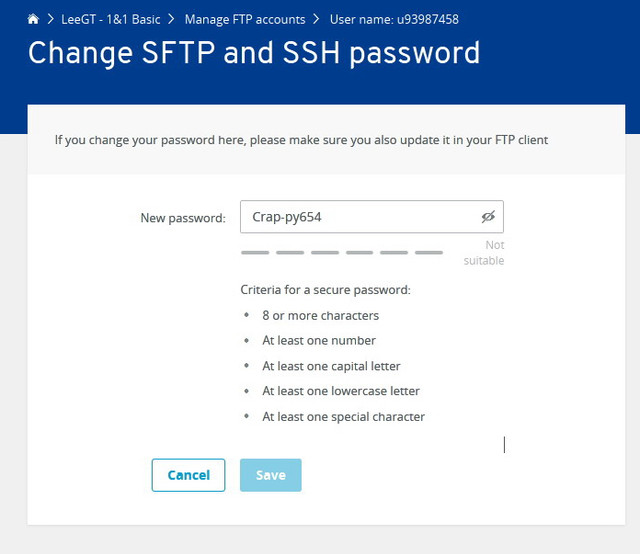Click 'At least one special character' criterion
640x554 pixels.
343,417
